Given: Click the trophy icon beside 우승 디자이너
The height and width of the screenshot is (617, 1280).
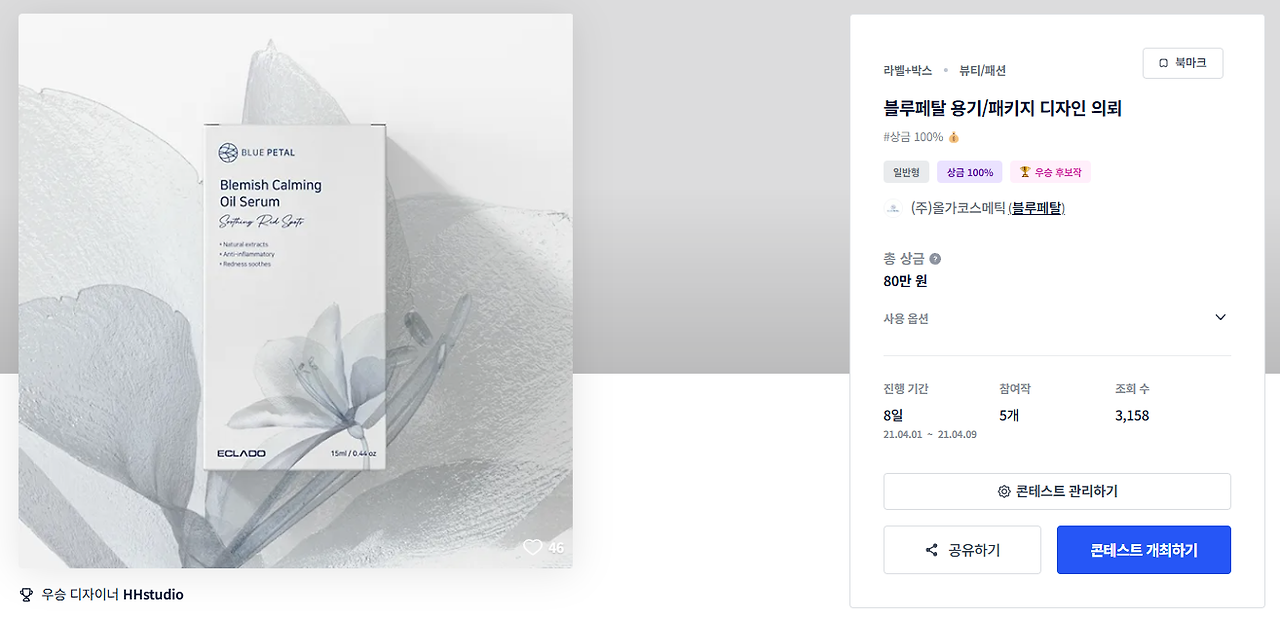Looking at the screenshot, I should tap(27, 595).
